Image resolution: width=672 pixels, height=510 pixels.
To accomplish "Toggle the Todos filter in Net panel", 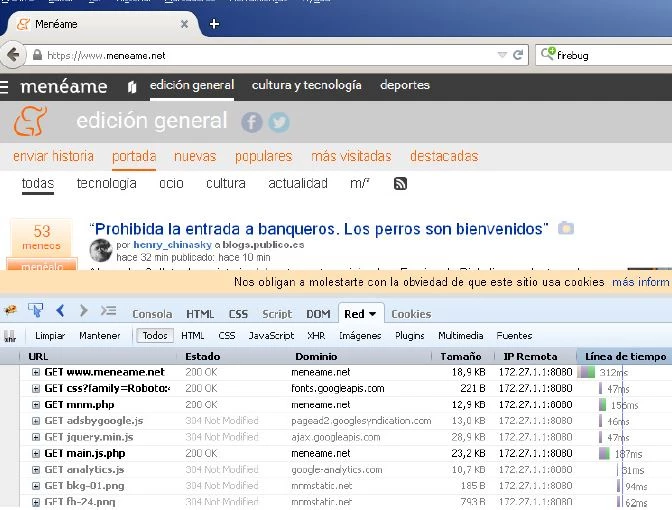I will click(x=155, y=336).
